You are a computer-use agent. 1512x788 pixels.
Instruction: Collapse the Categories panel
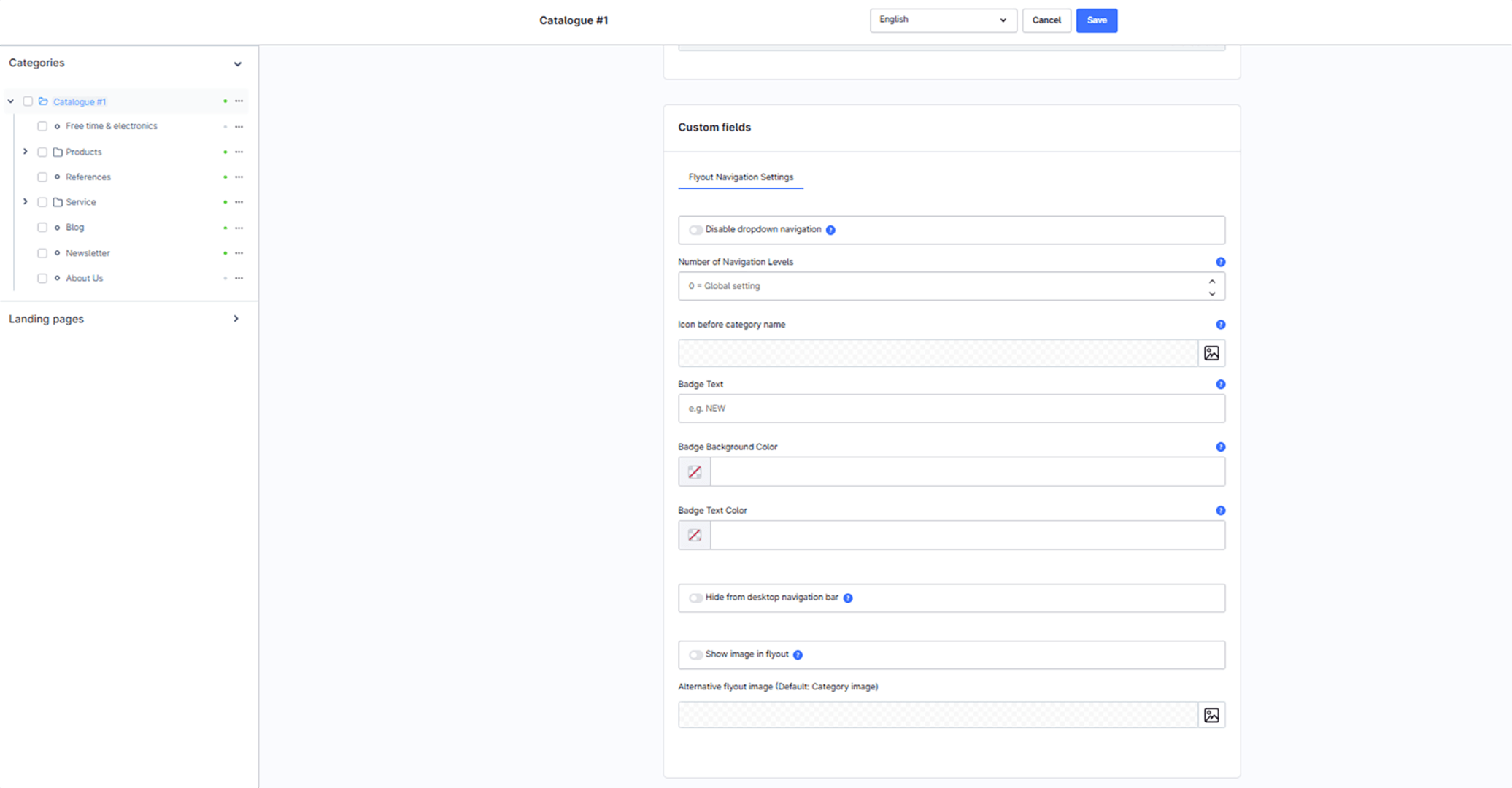point(237,64)
